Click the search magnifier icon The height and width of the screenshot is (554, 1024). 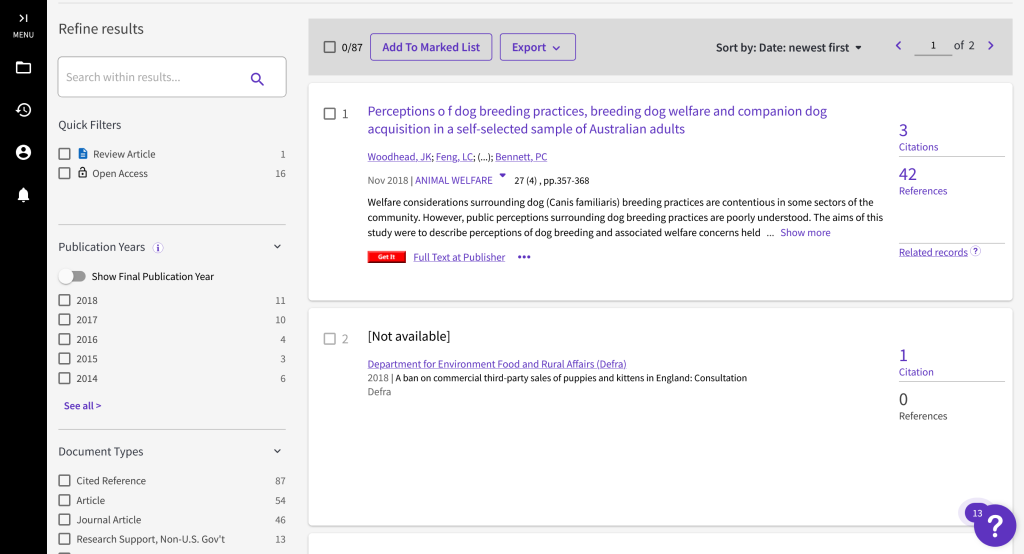[257, 79]
